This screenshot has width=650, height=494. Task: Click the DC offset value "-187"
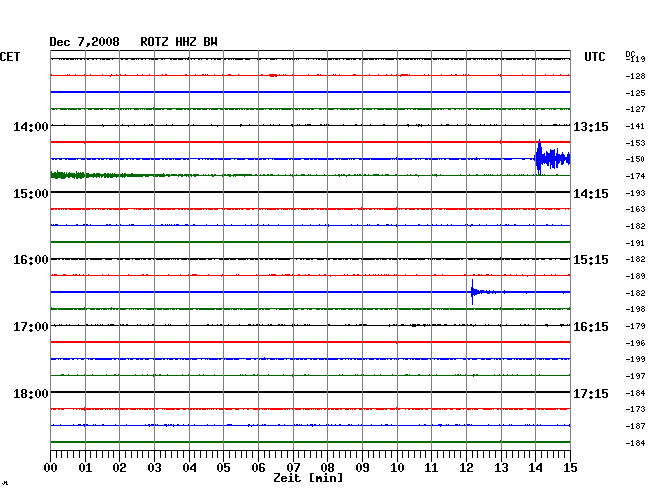tap(635, 426)
